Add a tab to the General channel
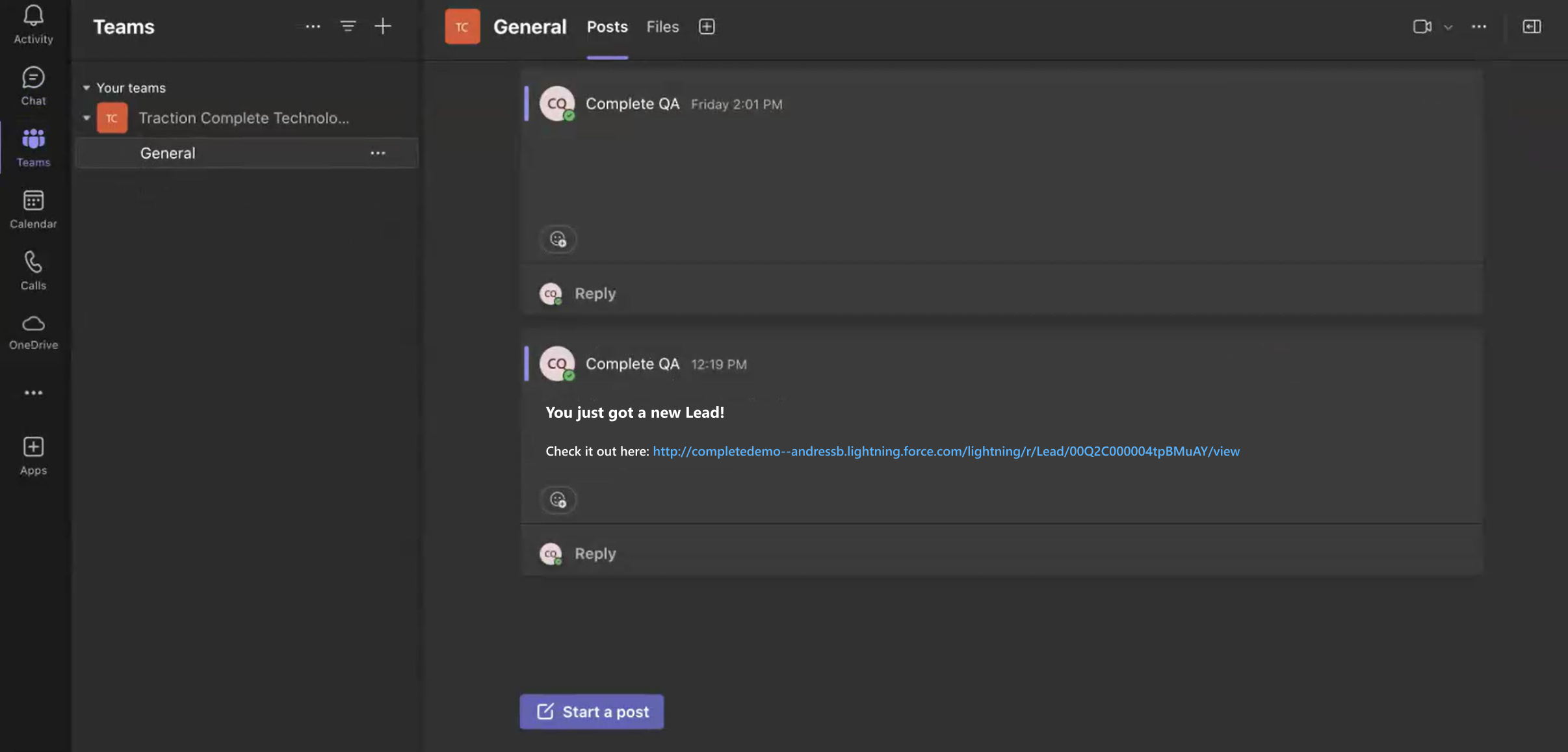The height and width of the screenshot is (752, 1568). 707,27
